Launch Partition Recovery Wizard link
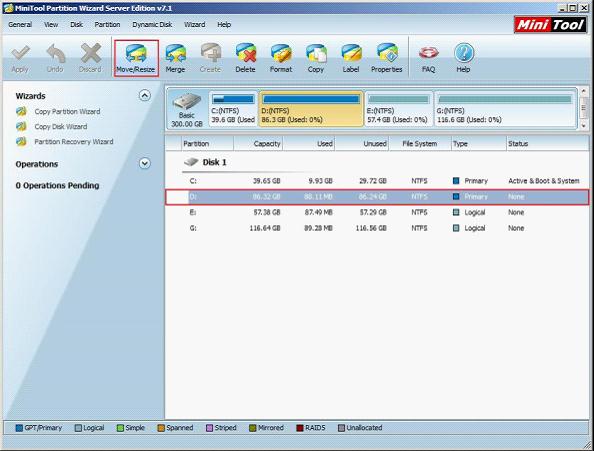This screenshot has width=594, height=451. (74, 142)
